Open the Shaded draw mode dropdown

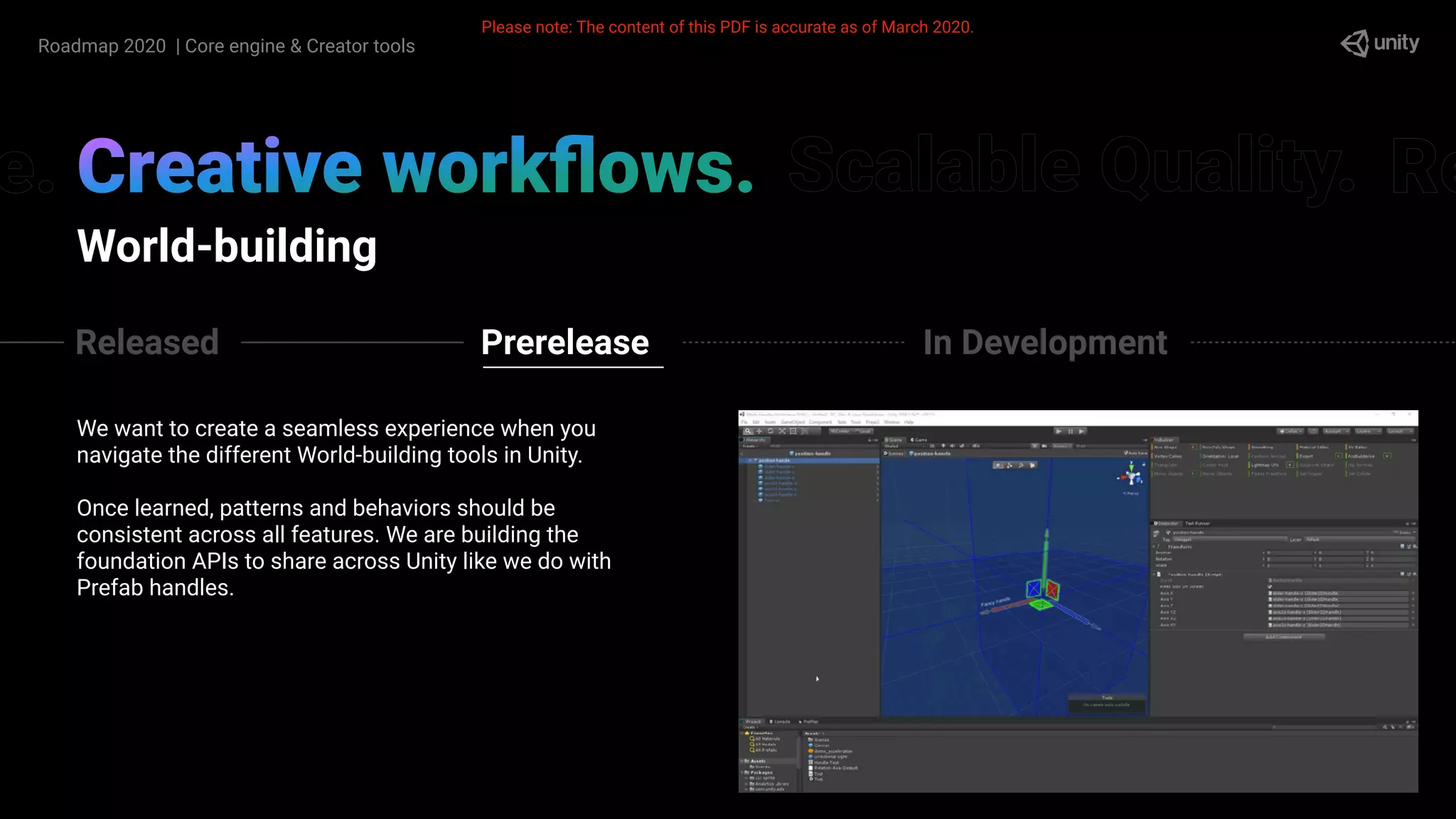tap(904, 446)
